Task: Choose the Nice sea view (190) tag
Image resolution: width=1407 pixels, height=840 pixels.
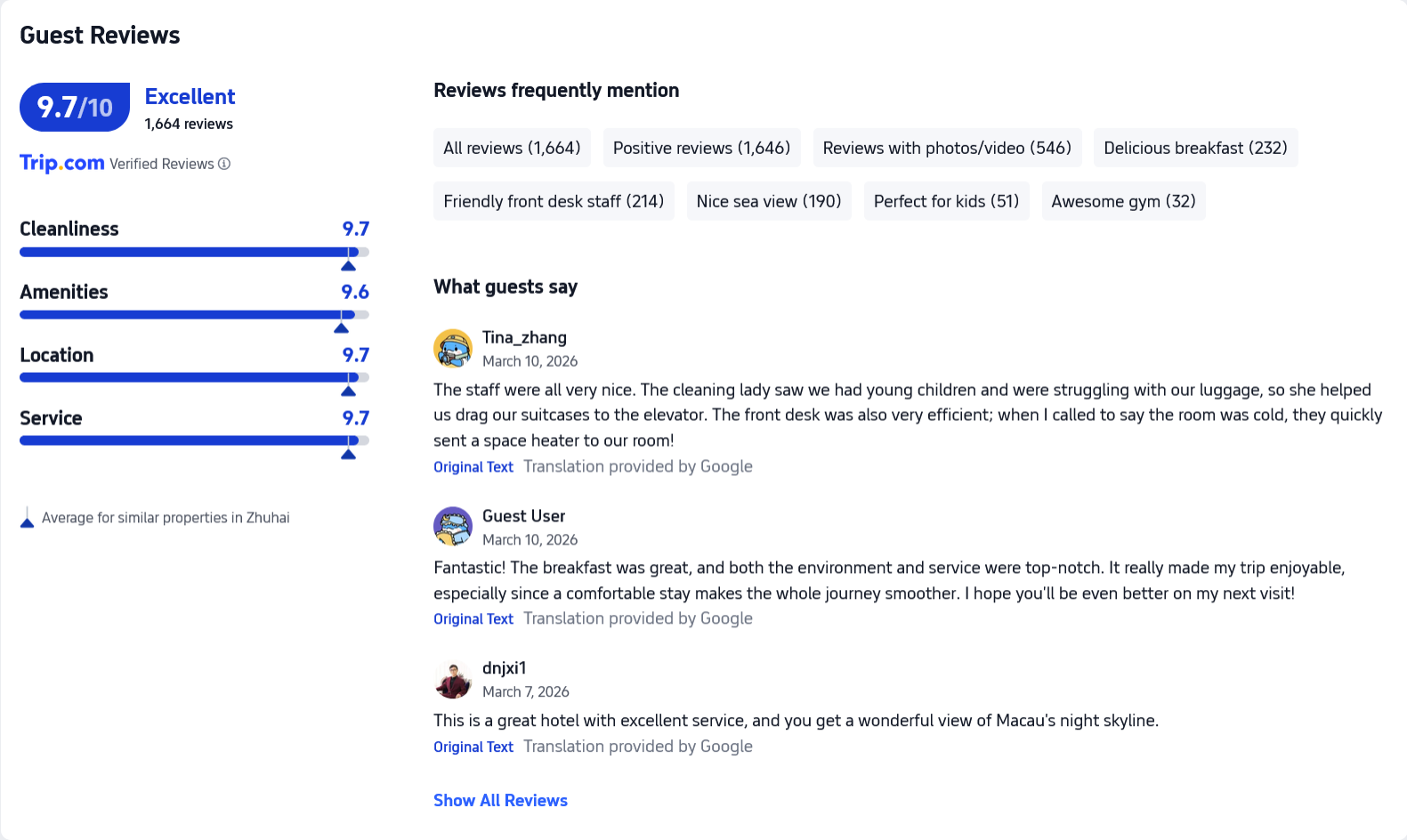Action: [x=769, y=201]
